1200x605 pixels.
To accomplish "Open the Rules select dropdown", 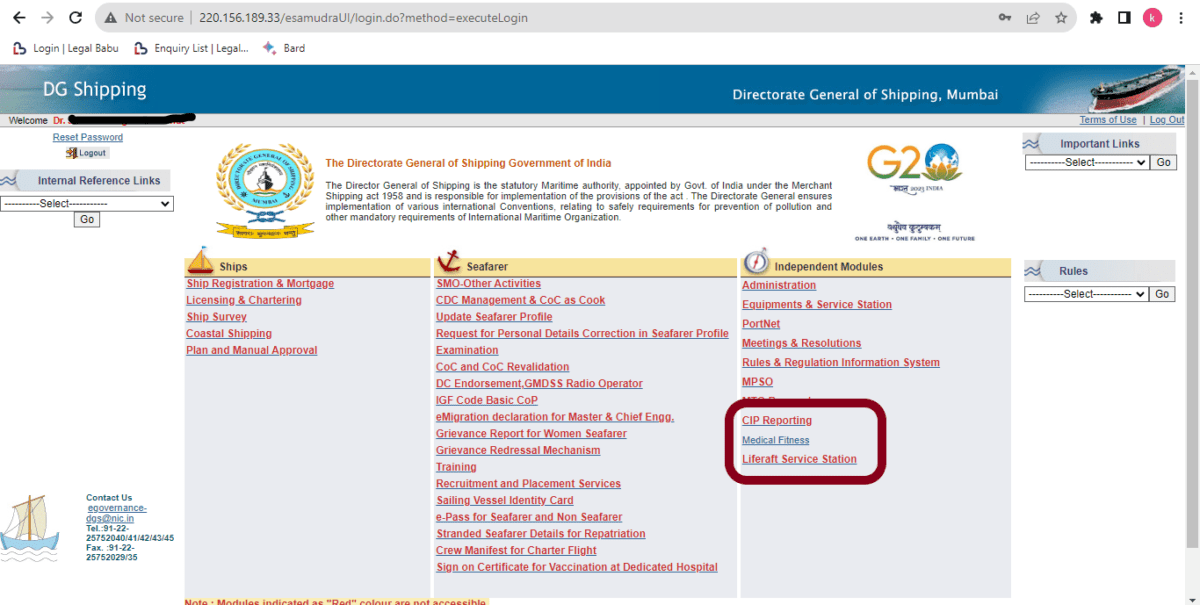I will [x=1086, y=294].
